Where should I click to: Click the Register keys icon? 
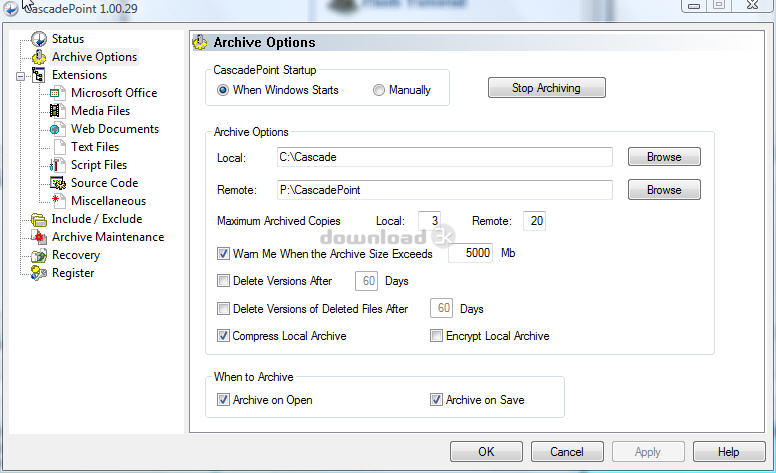pyautogui.click(x=39, y=273)
